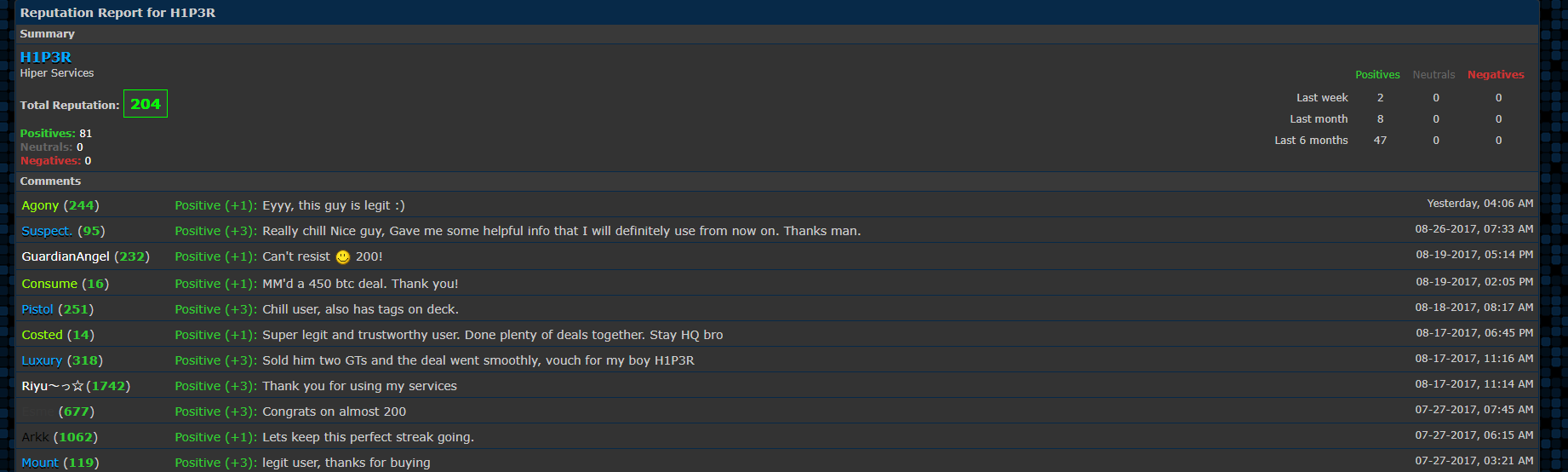Go to Pistol's profile
1568x472 pixels.
click(x=37, y=309)
